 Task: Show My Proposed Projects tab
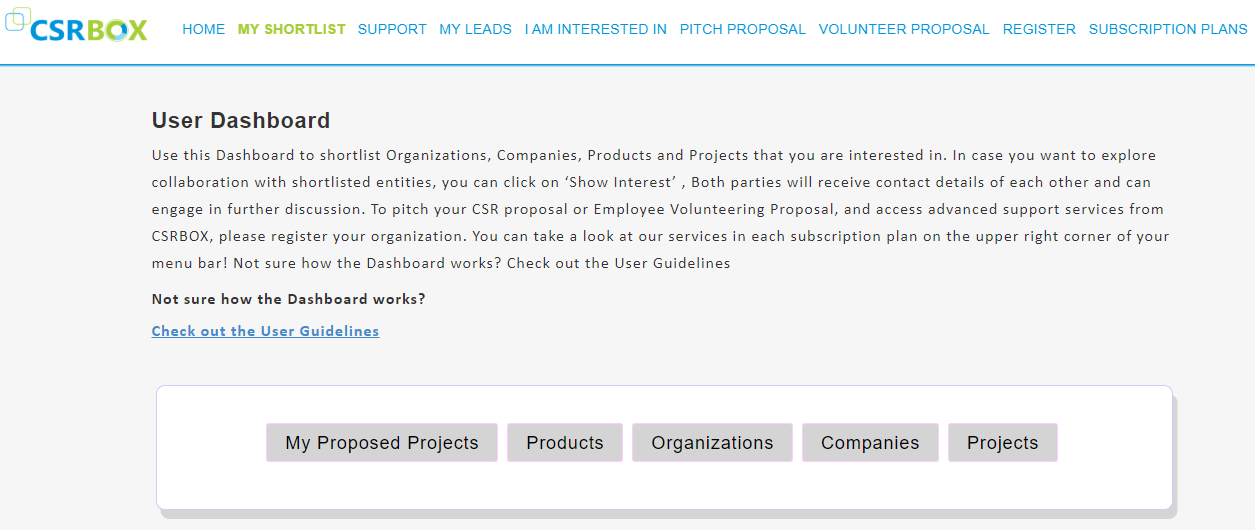click(382, 443)
